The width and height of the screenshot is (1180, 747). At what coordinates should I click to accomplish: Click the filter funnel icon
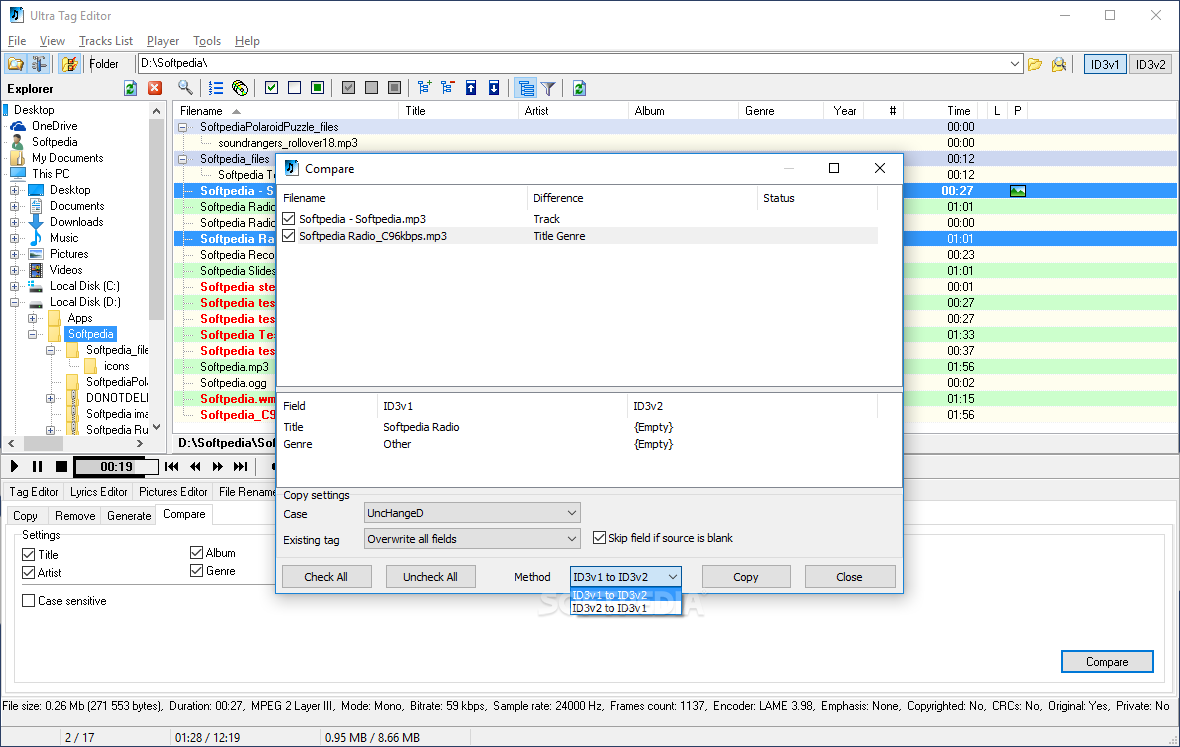pyautogui.click(x=549, y=88)
